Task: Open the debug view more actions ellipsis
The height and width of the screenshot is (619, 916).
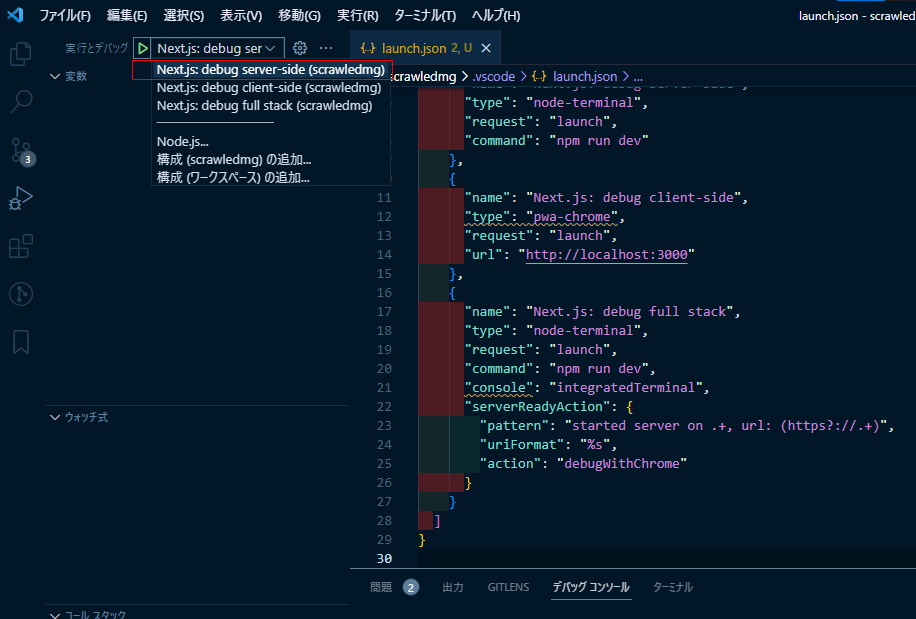Action: (x=326, y=48)
